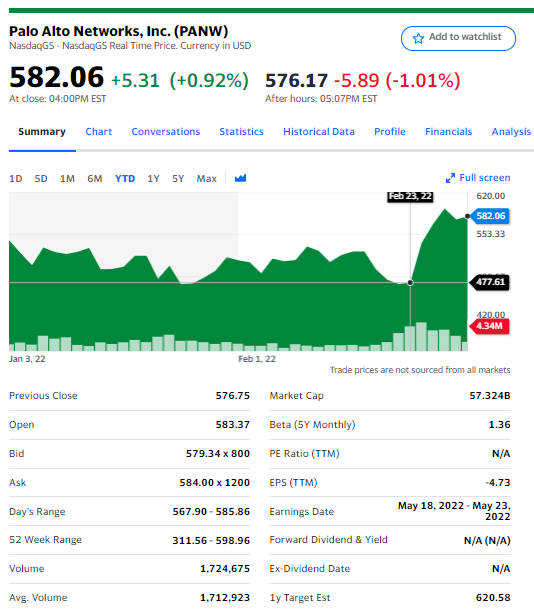Go to the Conversations tab
Screen dimensions: 534x610
pyautogui.click(x=166, y=131)
